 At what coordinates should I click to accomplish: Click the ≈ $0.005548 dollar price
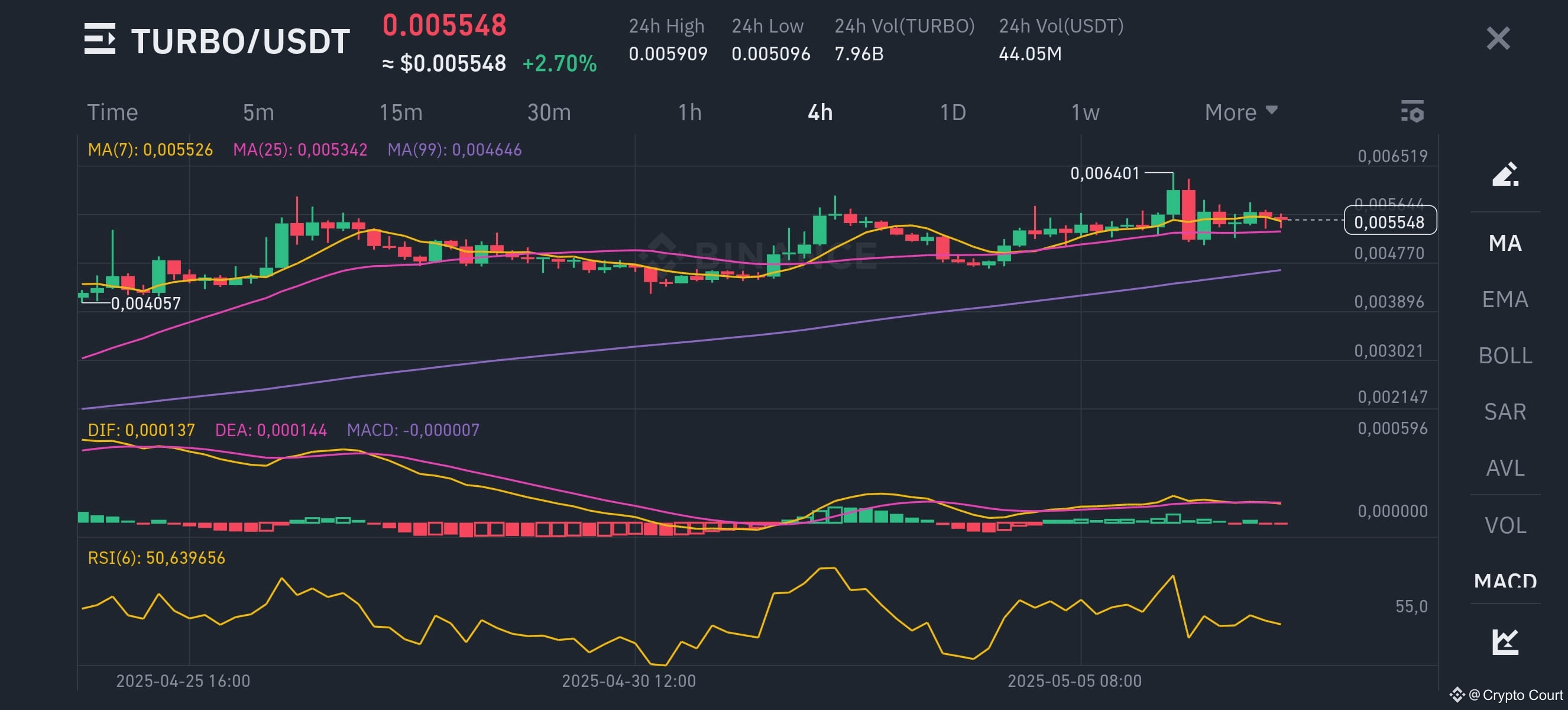(444, 63)
